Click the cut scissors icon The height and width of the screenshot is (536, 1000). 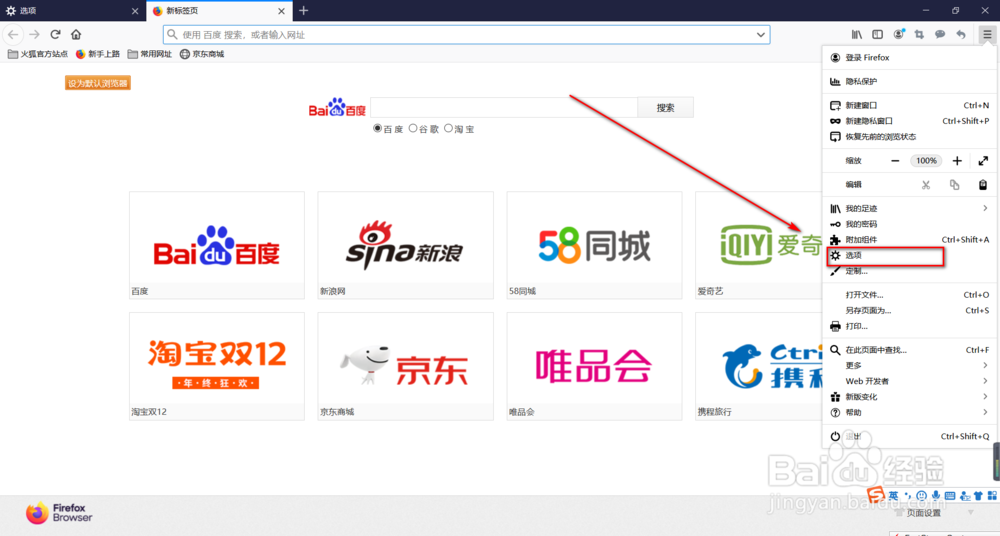(x=925, y=185)
